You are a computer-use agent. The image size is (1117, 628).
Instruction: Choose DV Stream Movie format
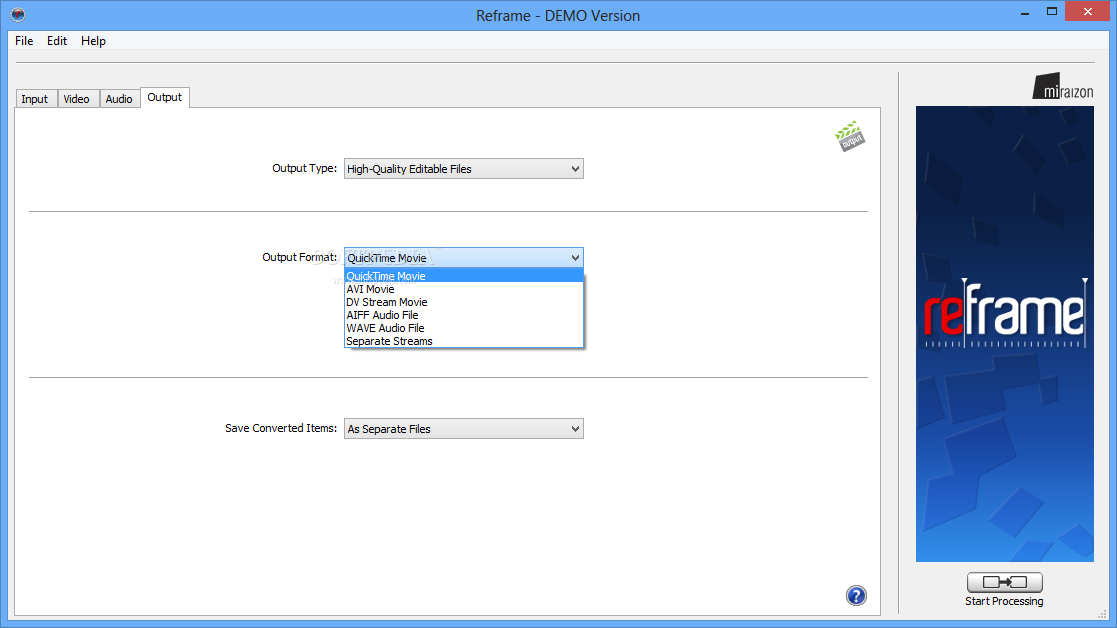pyautogui.click(x=464, y=302)
